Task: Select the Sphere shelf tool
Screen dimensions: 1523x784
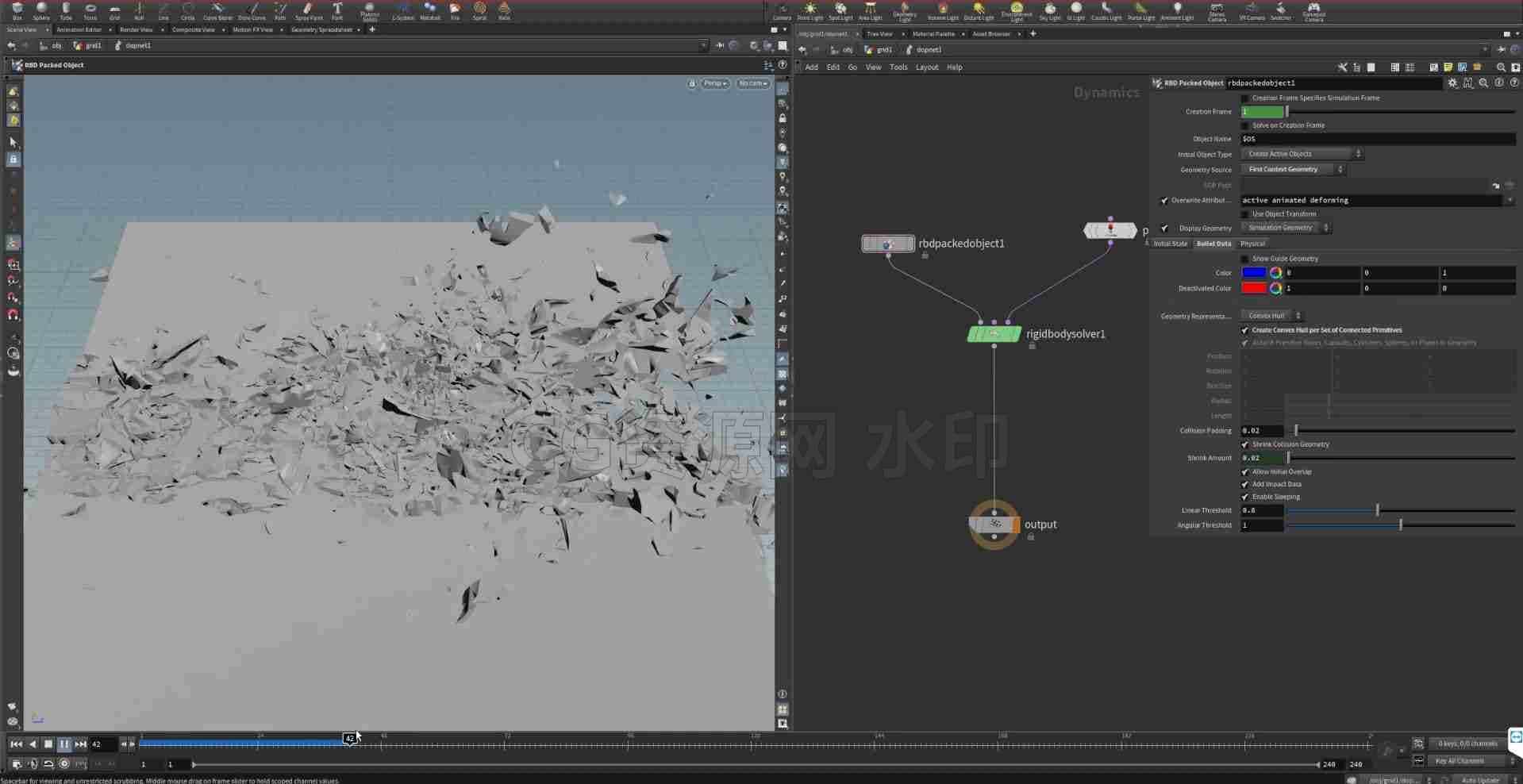Action: tap(41, 10)
